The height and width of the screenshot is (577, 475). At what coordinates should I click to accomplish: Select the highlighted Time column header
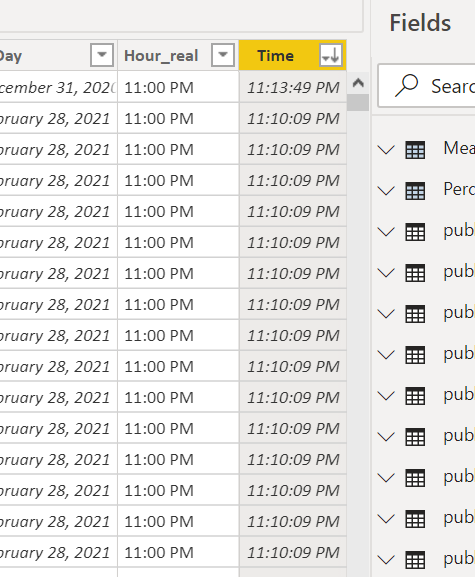click(x=293, y=55)
